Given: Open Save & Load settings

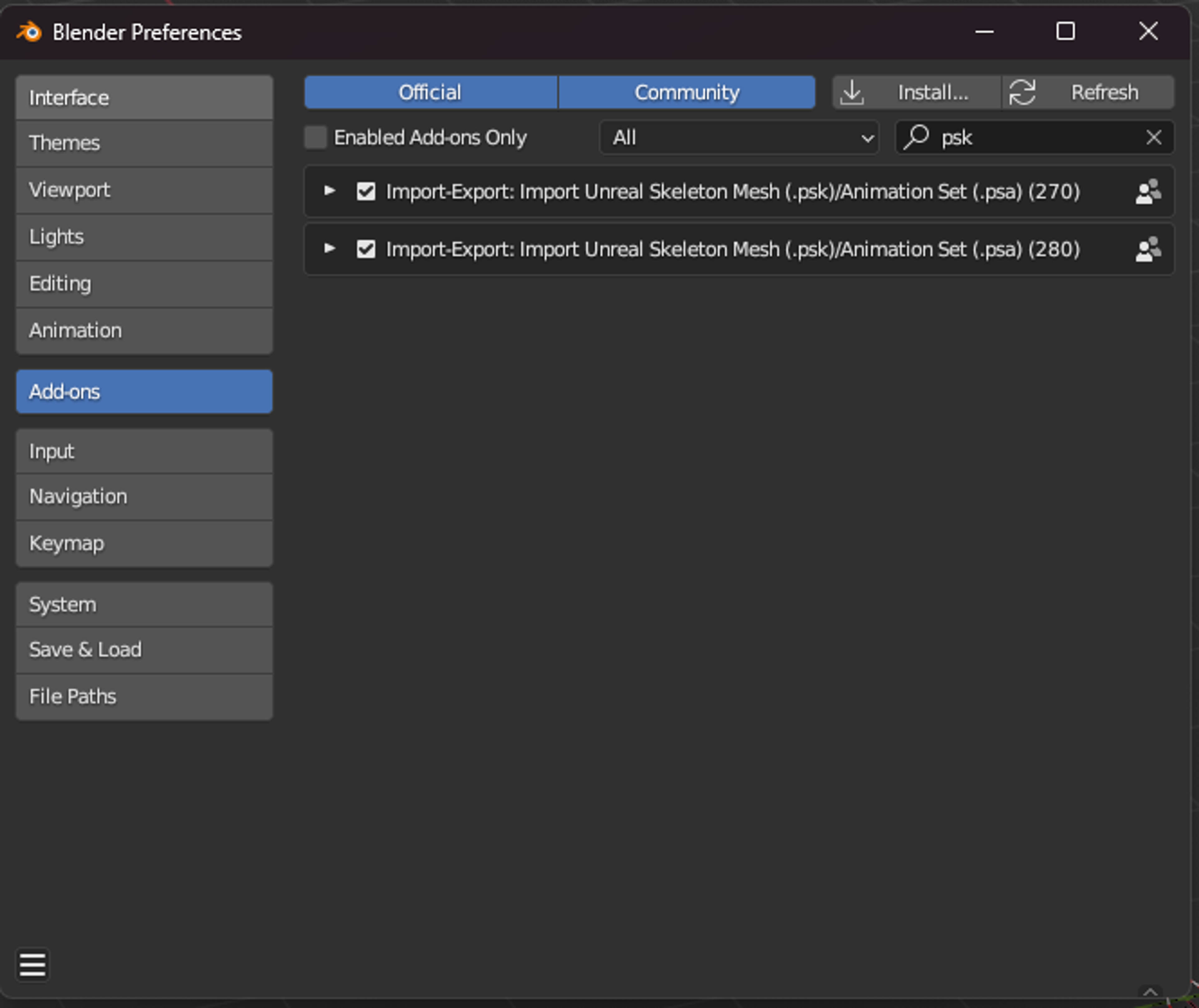Looking at the screenshot, I should coord(144,650).
